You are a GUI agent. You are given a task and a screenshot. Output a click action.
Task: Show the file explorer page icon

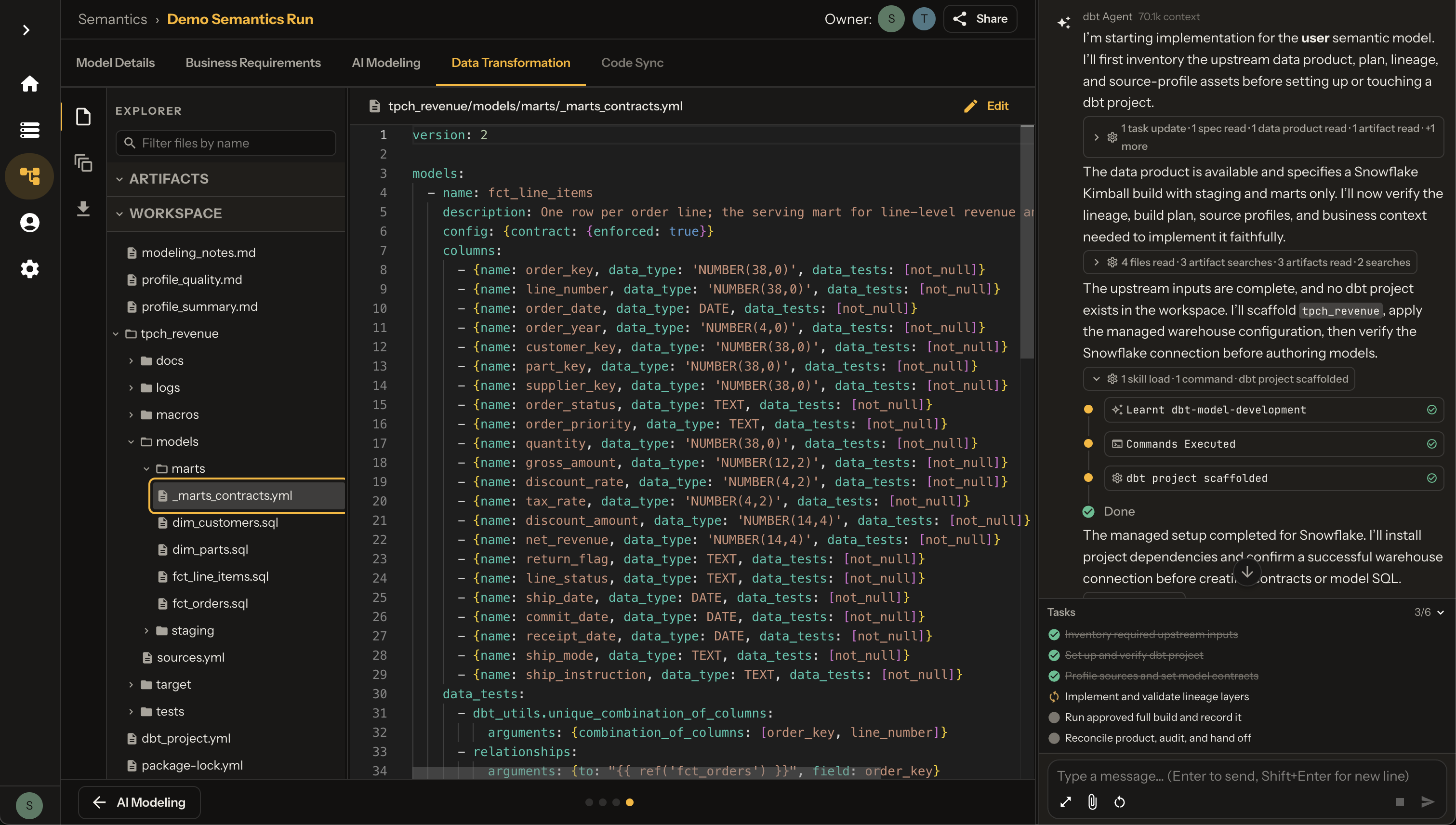point(83,117)
